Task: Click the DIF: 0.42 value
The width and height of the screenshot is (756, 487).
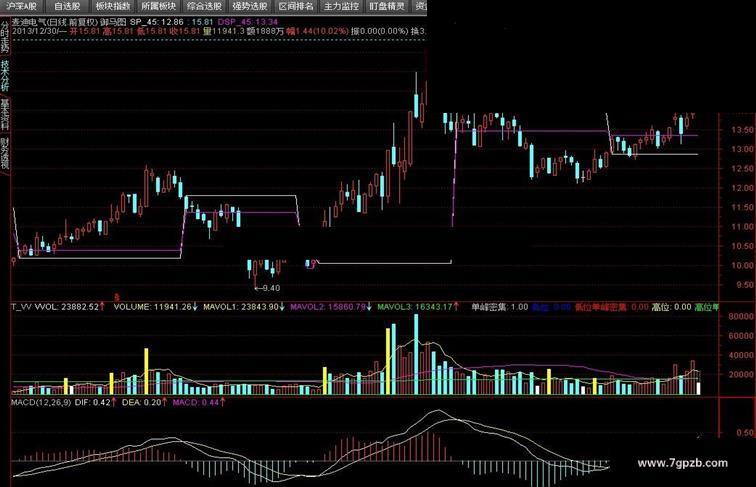Action: click(x=93, y=402)
